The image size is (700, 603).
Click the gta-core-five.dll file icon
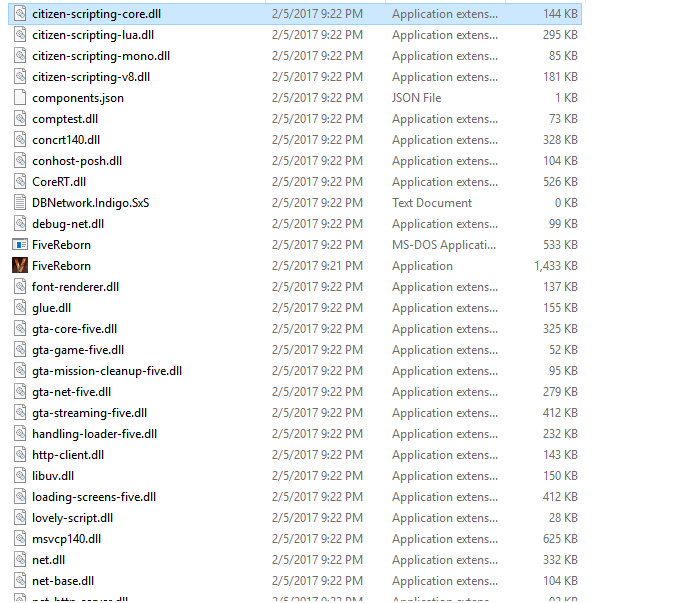click(x=20, y=329)
